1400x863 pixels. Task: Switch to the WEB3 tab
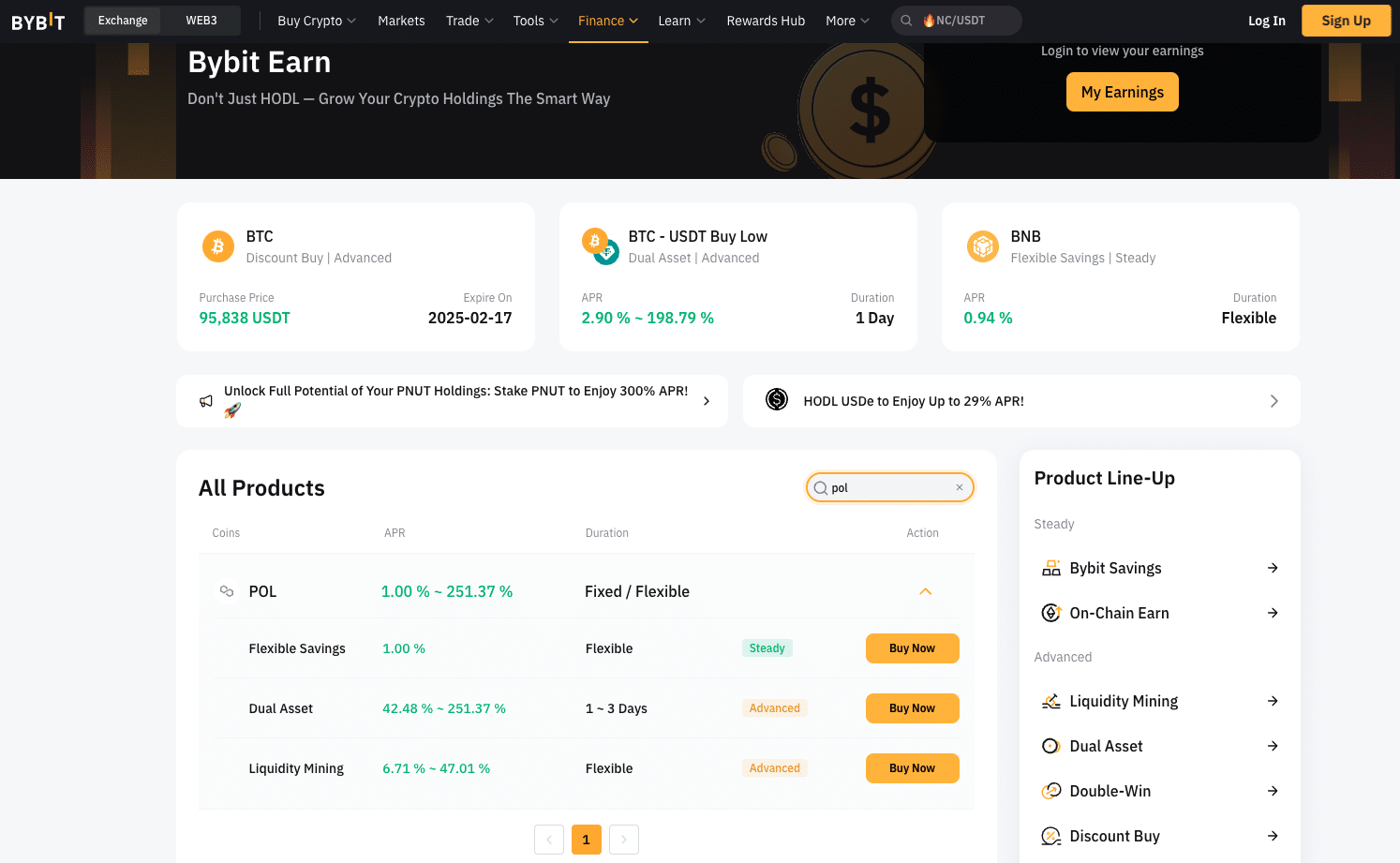point(201,21)
